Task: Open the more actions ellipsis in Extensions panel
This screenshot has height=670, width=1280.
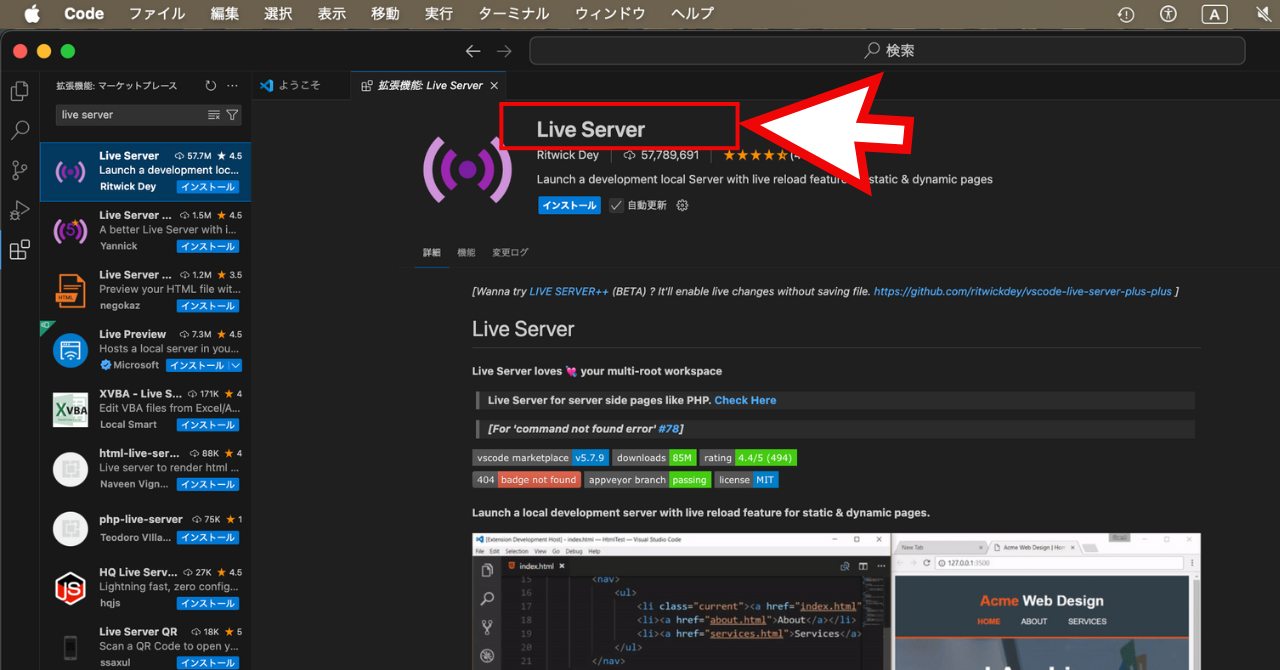Action: 232,86
